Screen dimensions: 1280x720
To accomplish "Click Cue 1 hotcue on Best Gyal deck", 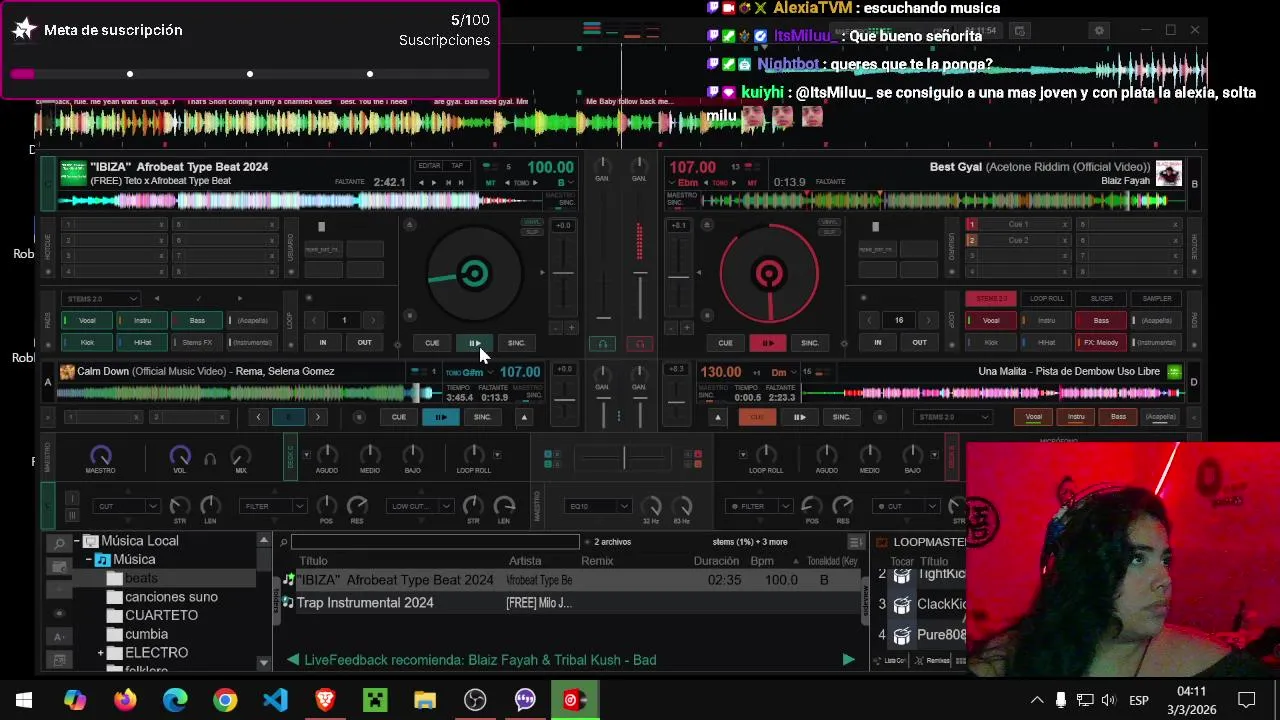I will coord(1018,225).
